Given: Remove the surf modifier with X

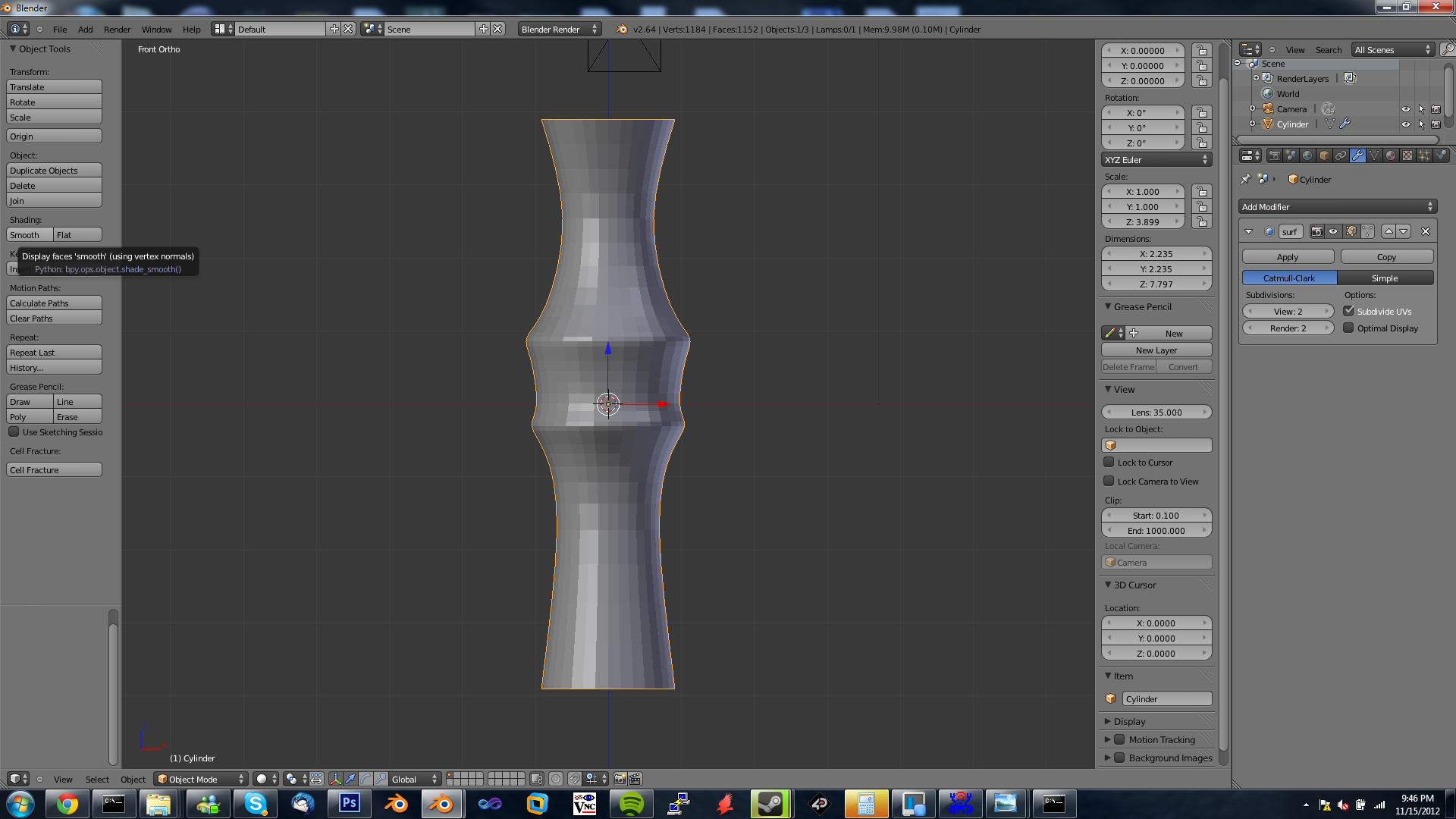Looking at the screenshot, I should coord(1426,231).
